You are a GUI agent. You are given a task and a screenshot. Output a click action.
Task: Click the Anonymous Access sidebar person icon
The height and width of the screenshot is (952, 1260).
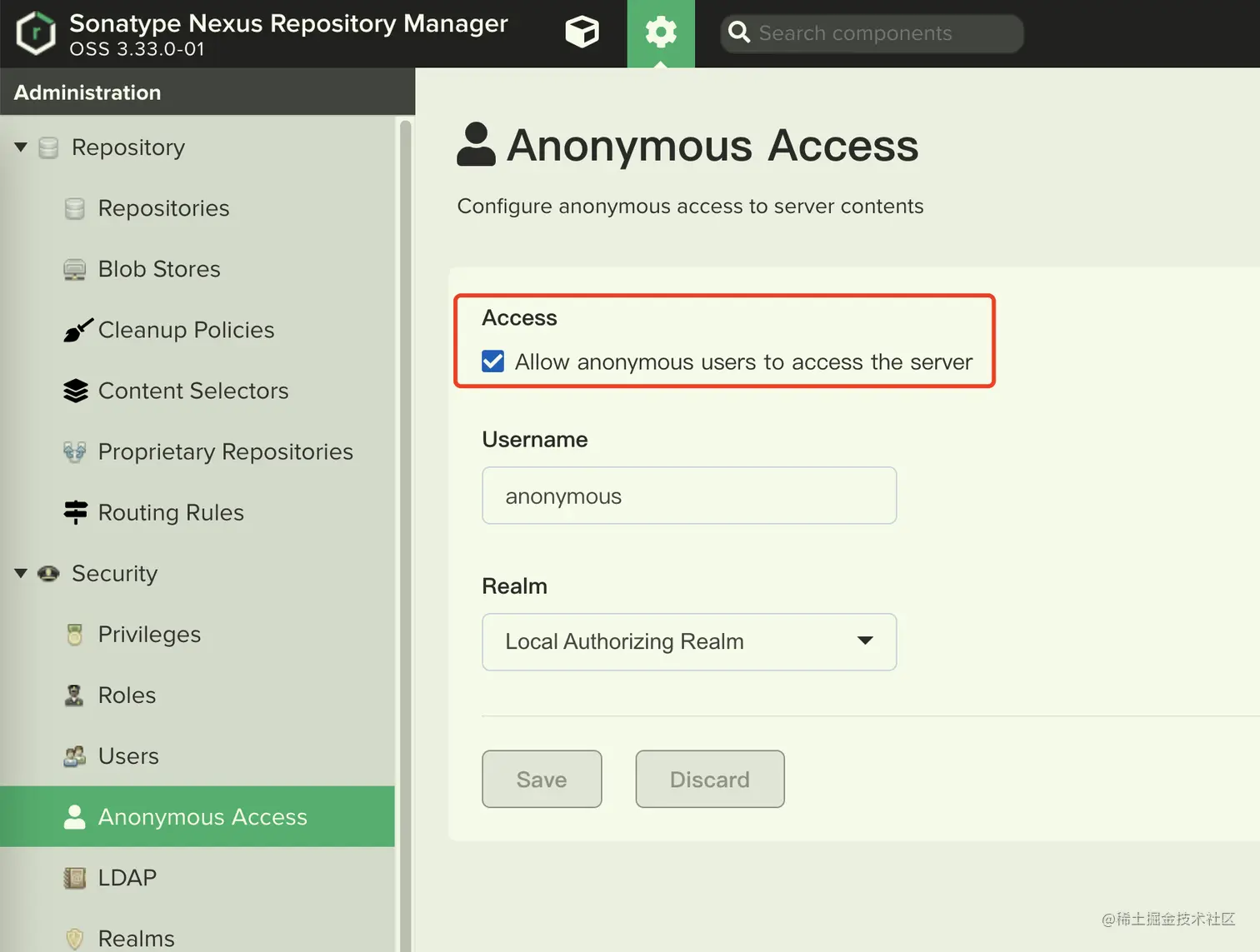click(x=75, y=817)
